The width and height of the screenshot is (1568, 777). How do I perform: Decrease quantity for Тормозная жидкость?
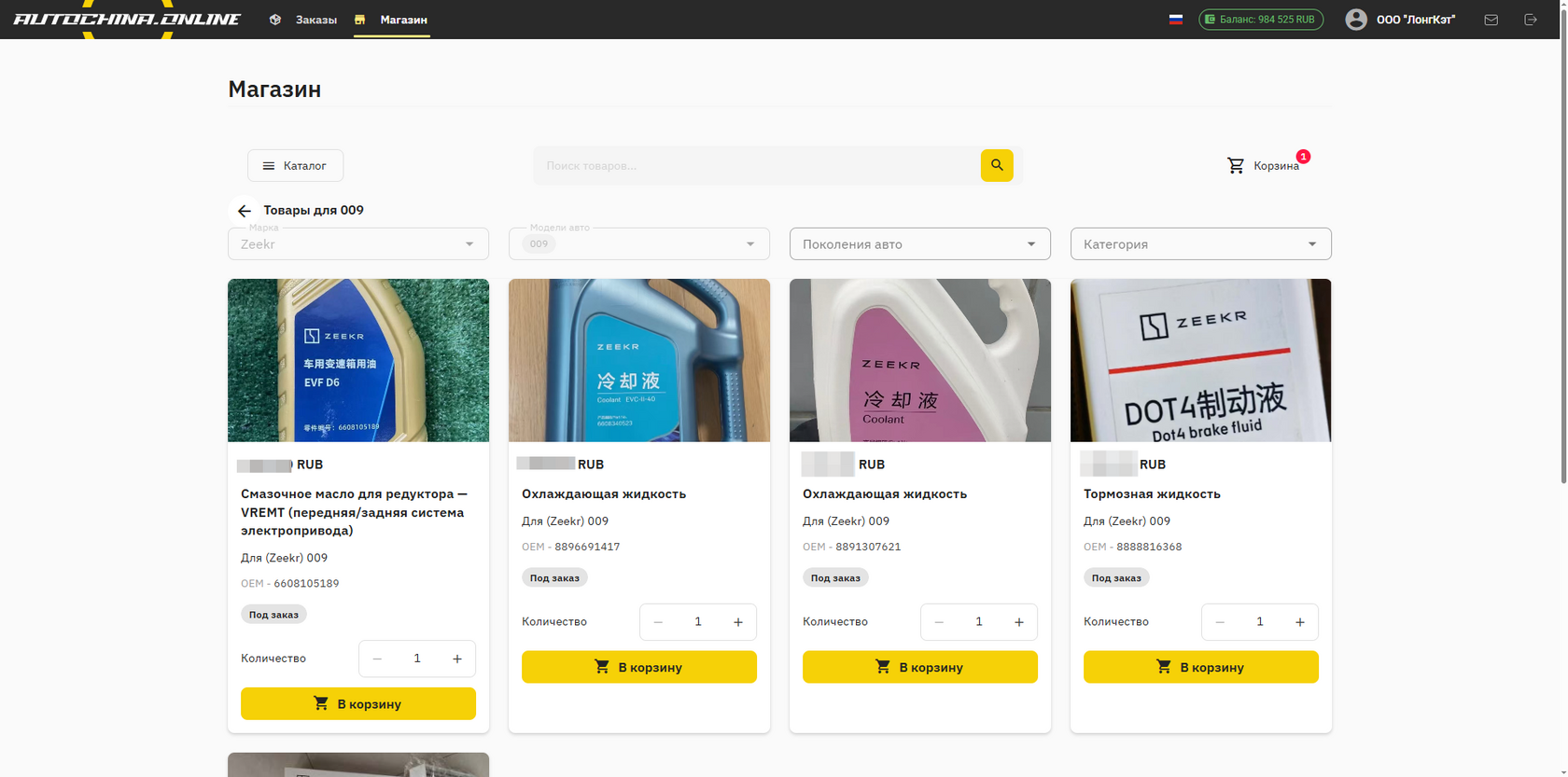1220,622
